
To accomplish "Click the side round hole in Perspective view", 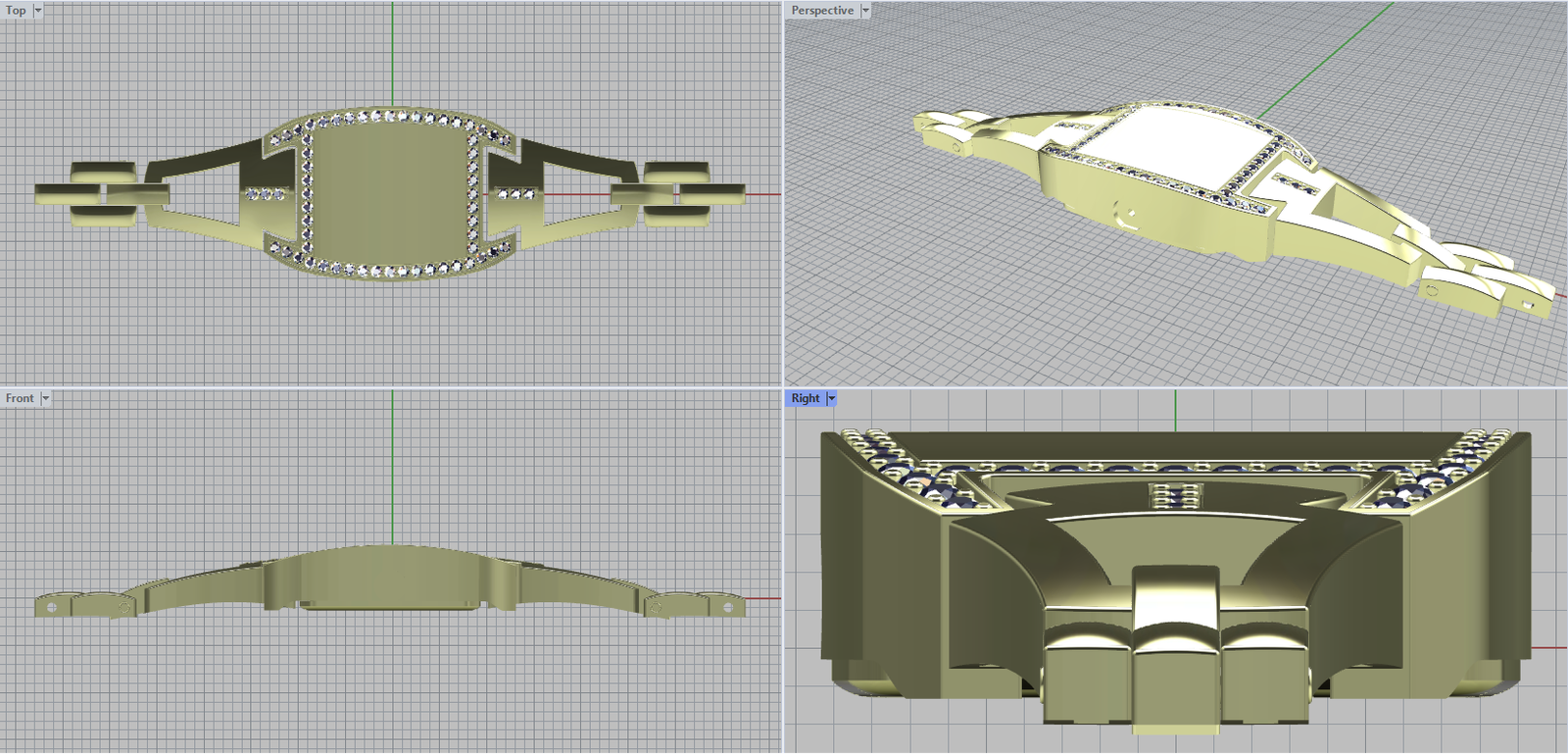I will (1125, 215).
